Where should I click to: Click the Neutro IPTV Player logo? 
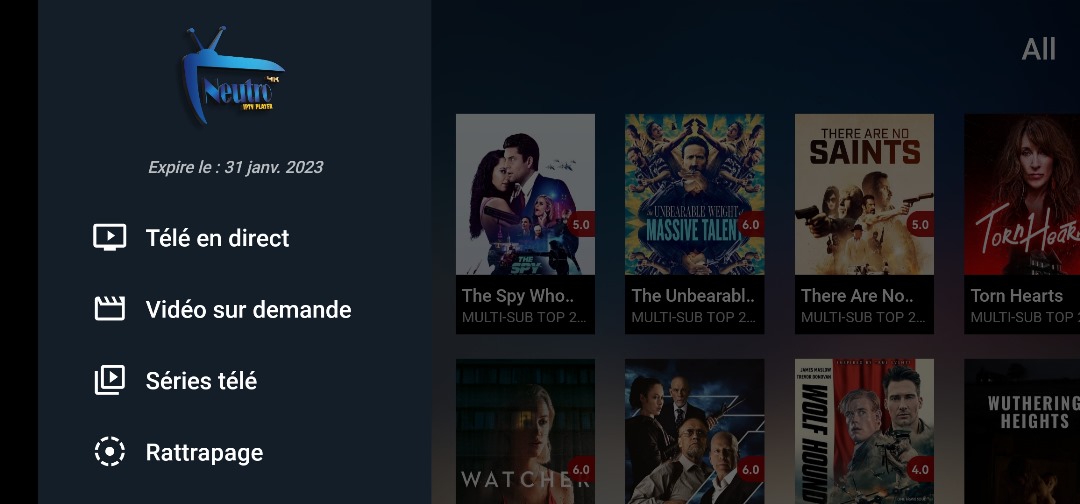click(x=233, y=76)
